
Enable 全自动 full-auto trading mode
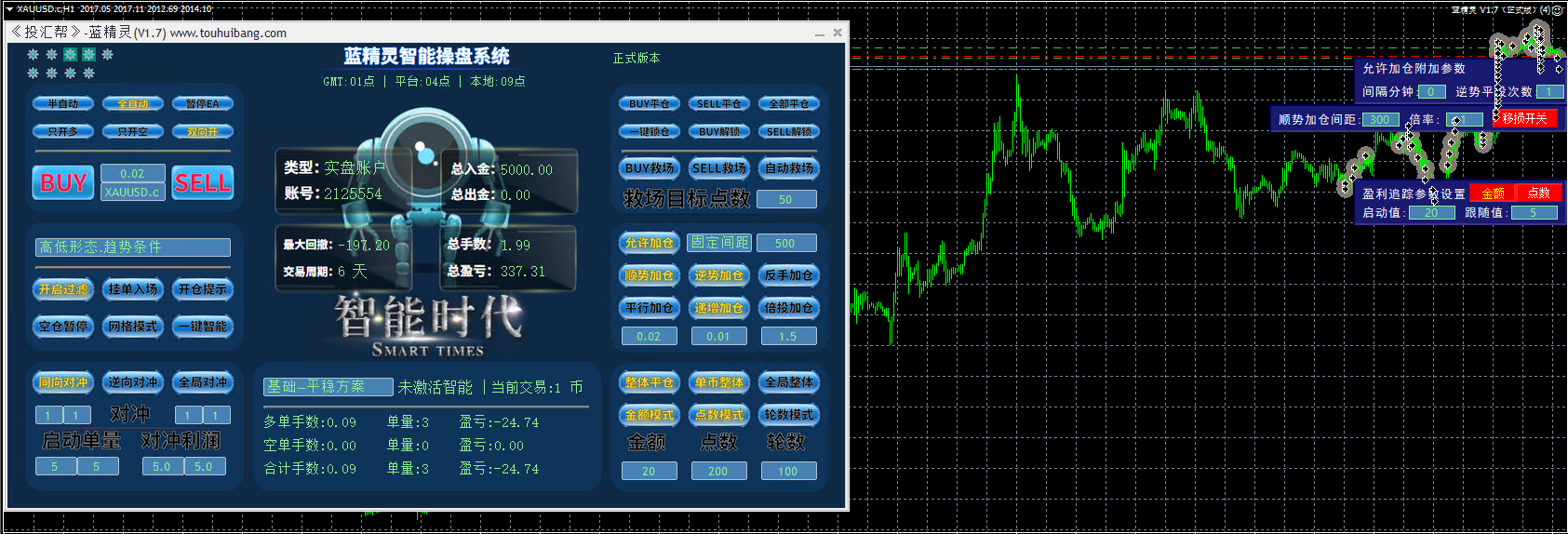[x=133, y=104]
